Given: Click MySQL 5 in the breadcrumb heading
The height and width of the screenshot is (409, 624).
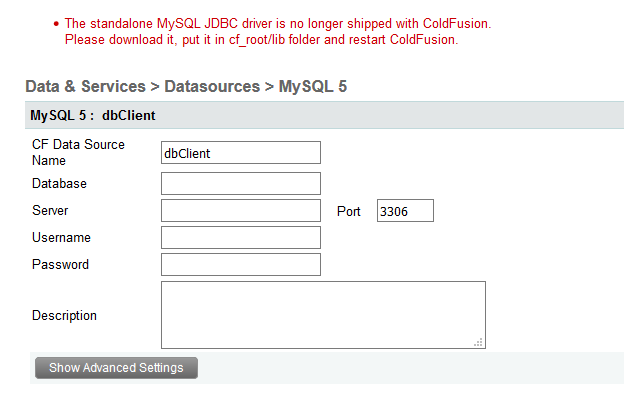Looking at the screenshot, I should [x=313, y=86].
